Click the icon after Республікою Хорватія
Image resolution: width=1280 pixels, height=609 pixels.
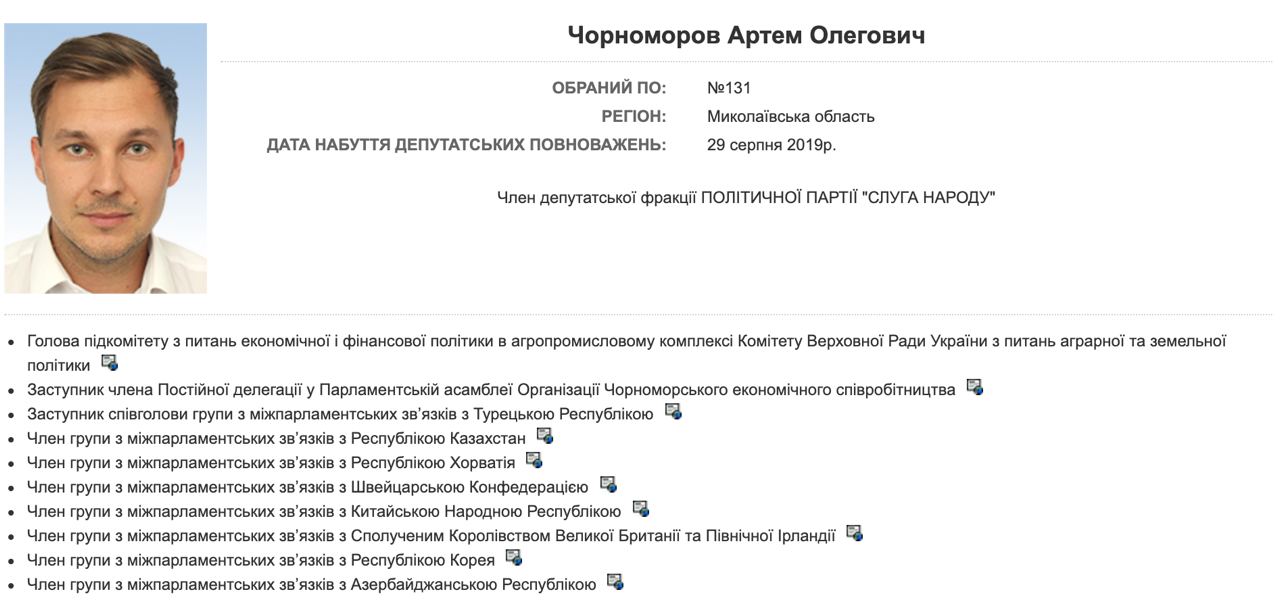[534, 460]
